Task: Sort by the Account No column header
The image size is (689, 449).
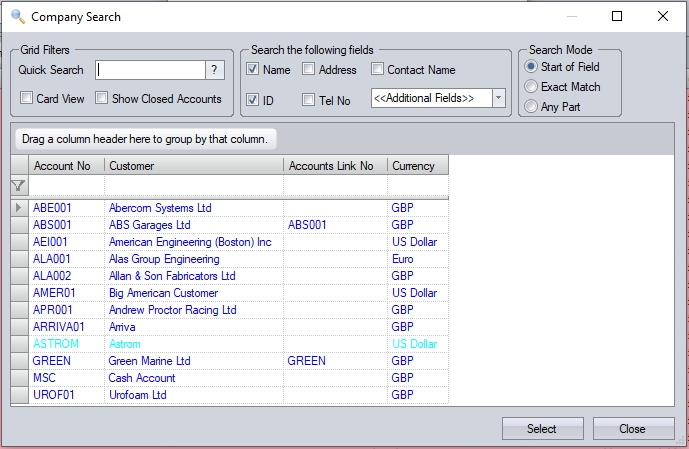Action: coord(66,166)
